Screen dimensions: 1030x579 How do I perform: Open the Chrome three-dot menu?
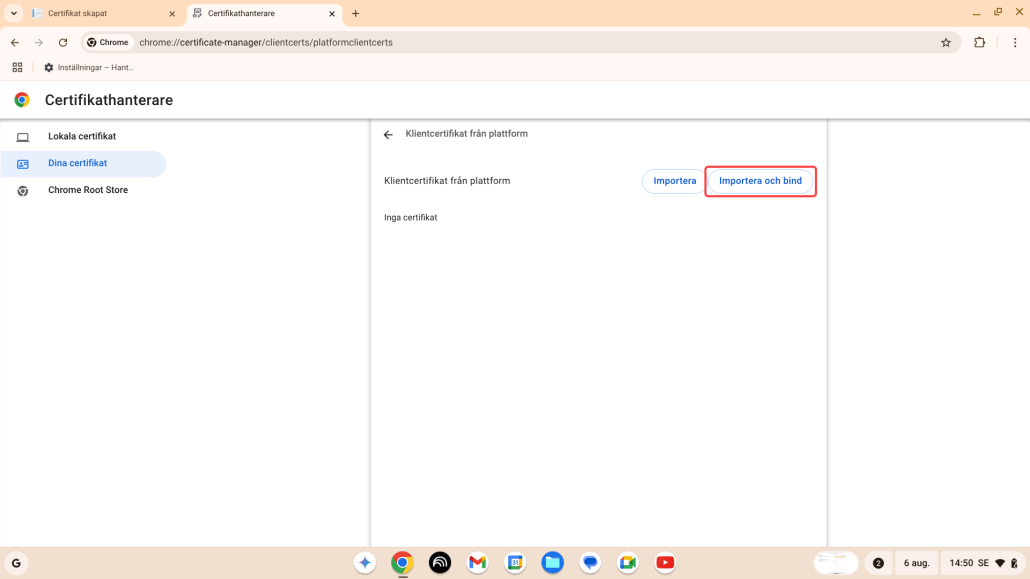point(1014,43)
